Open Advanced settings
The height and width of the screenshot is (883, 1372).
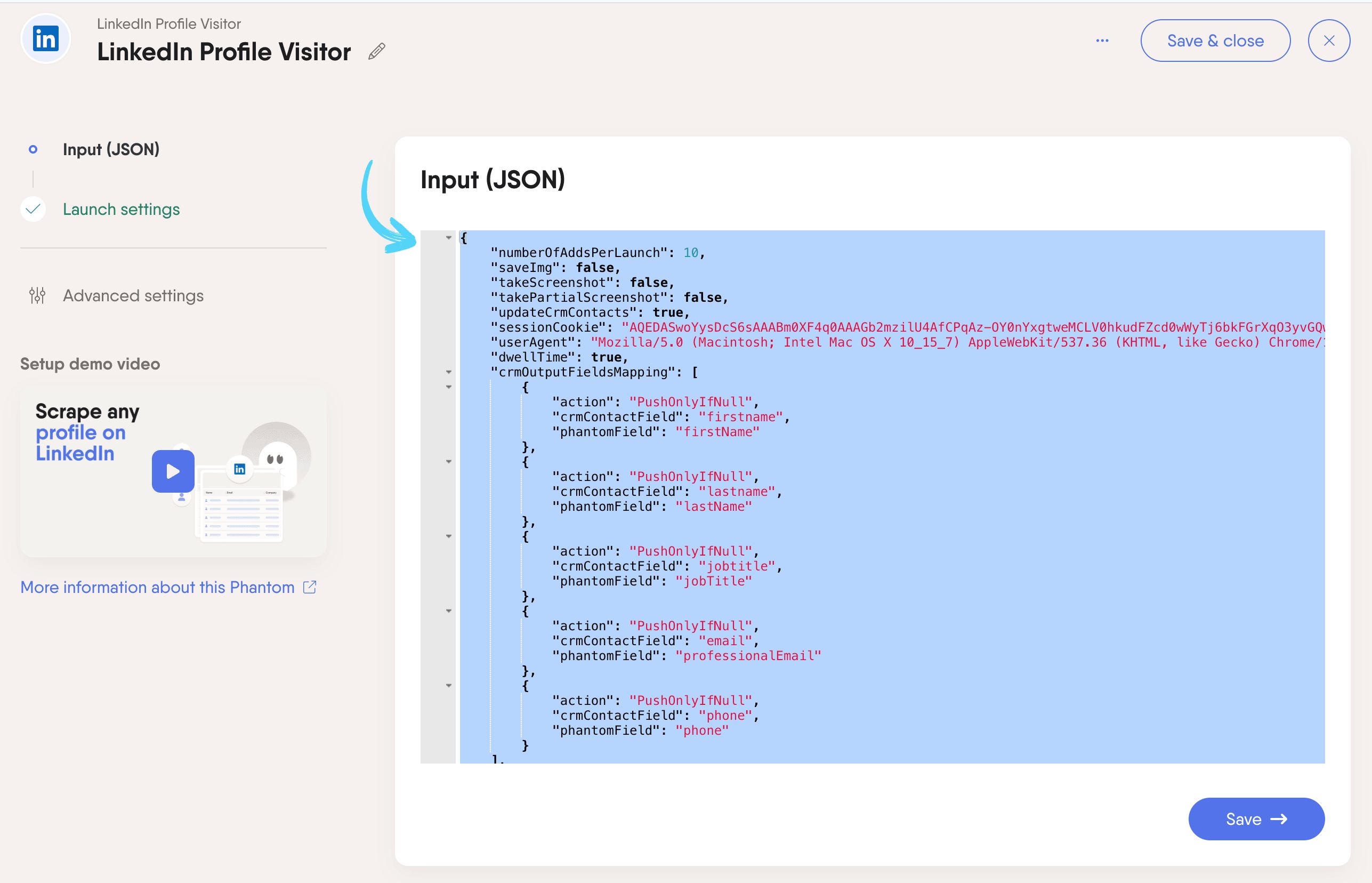click(134, 296)
